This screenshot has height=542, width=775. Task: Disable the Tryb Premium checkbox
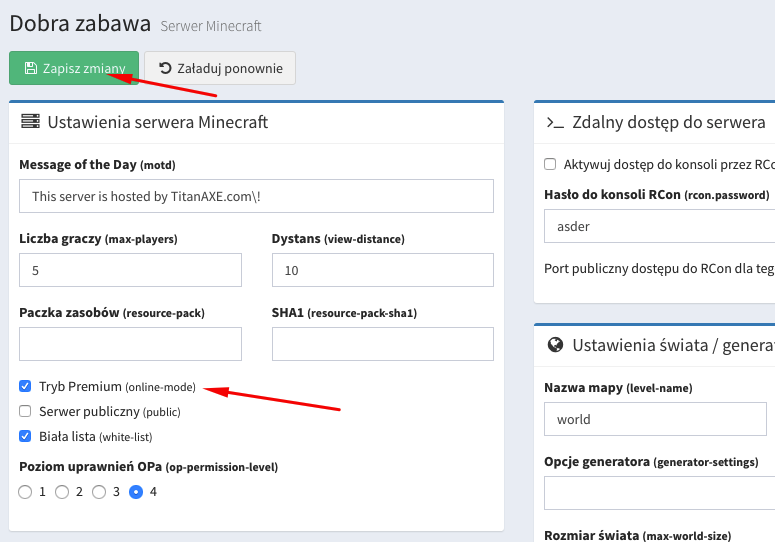[26, 386]
